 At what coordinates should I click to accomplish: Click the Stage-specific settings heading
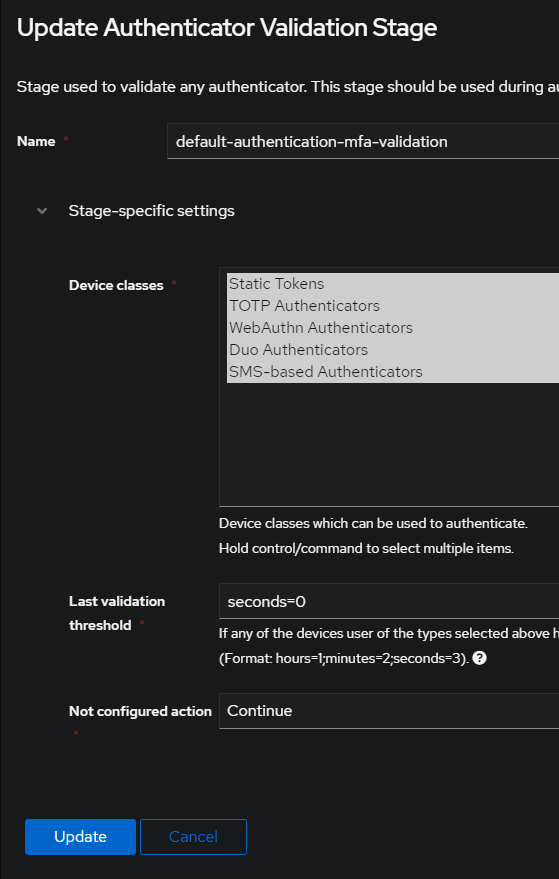151,211
